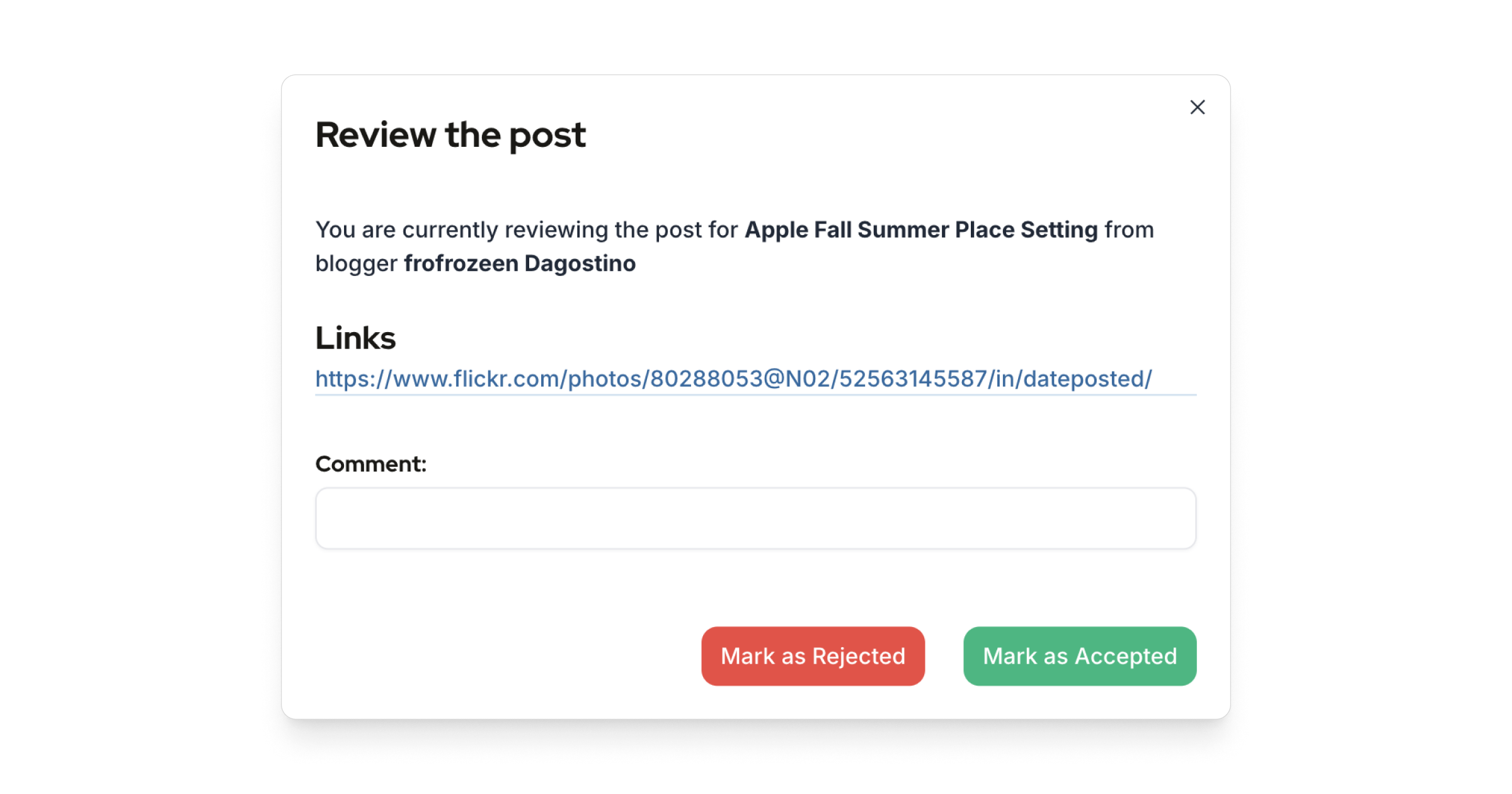The image size is (1512, 794).
Task: Dismiss the modal using the X icon
Action: (x=1197, y=107)
